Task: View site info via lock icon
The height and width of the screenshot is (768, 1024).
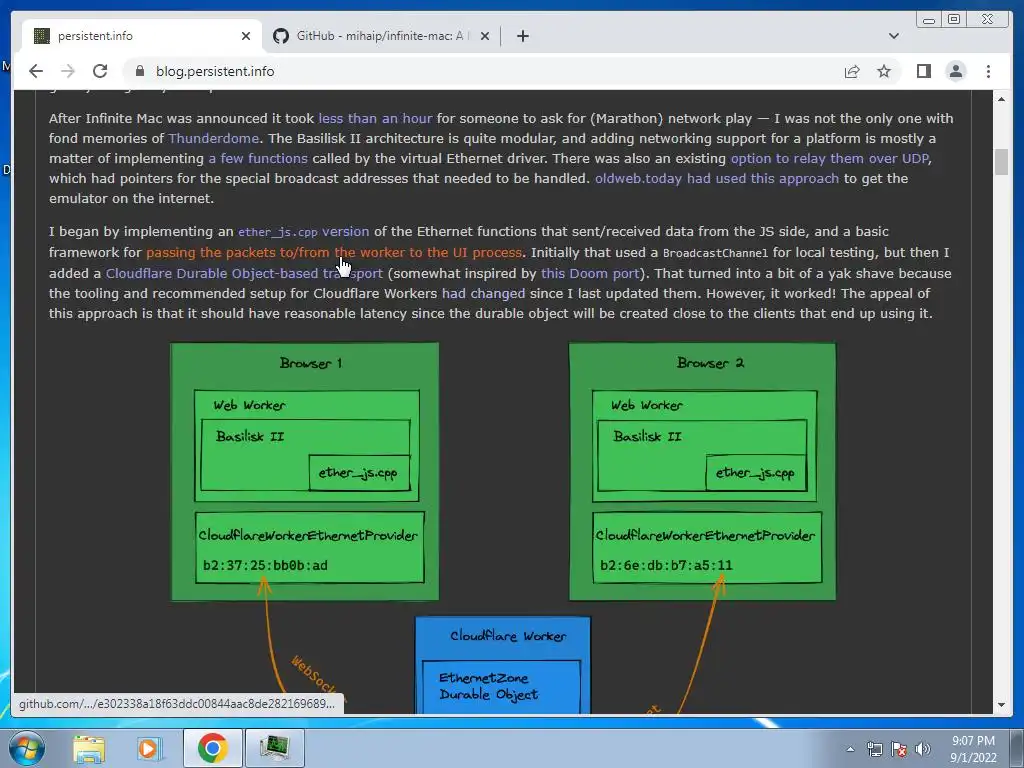Action: (139, 71)
